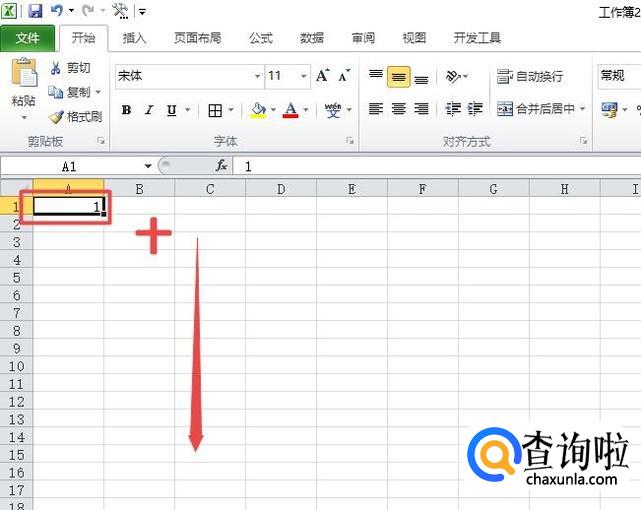Select the row 10 header

tap(16, 366)
